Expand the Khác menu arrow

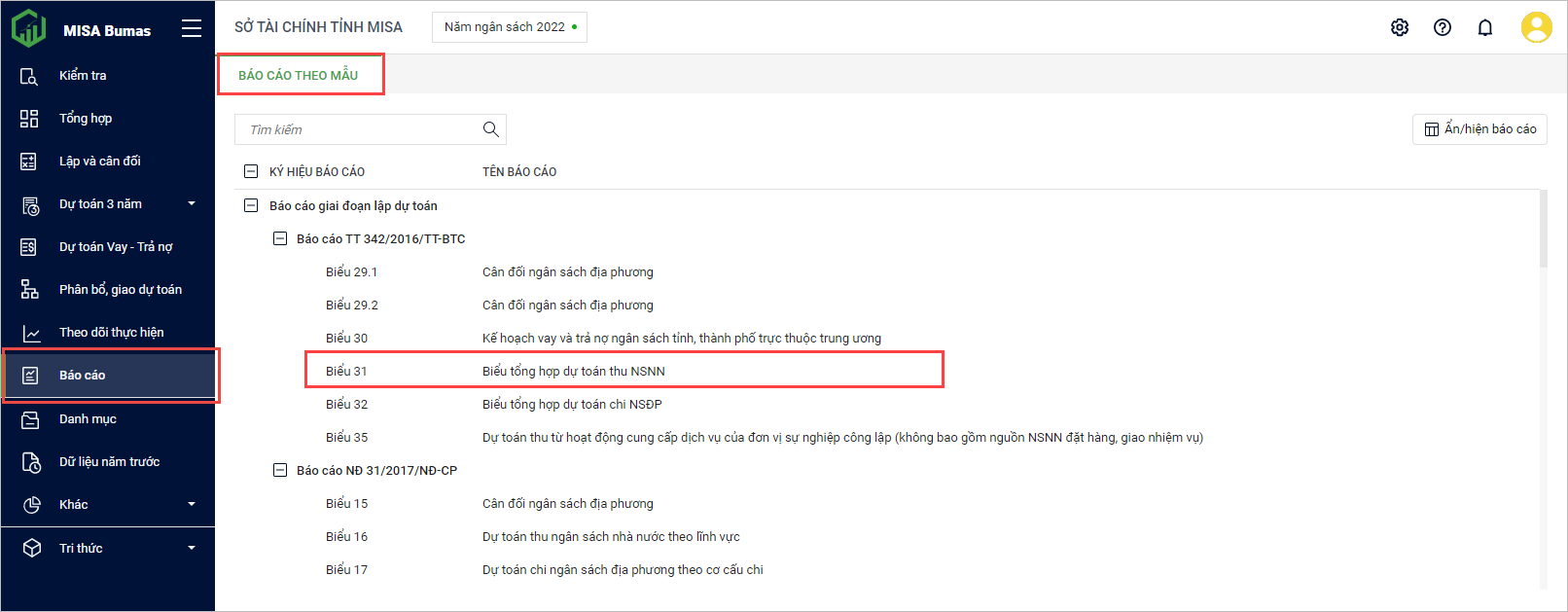192,504
